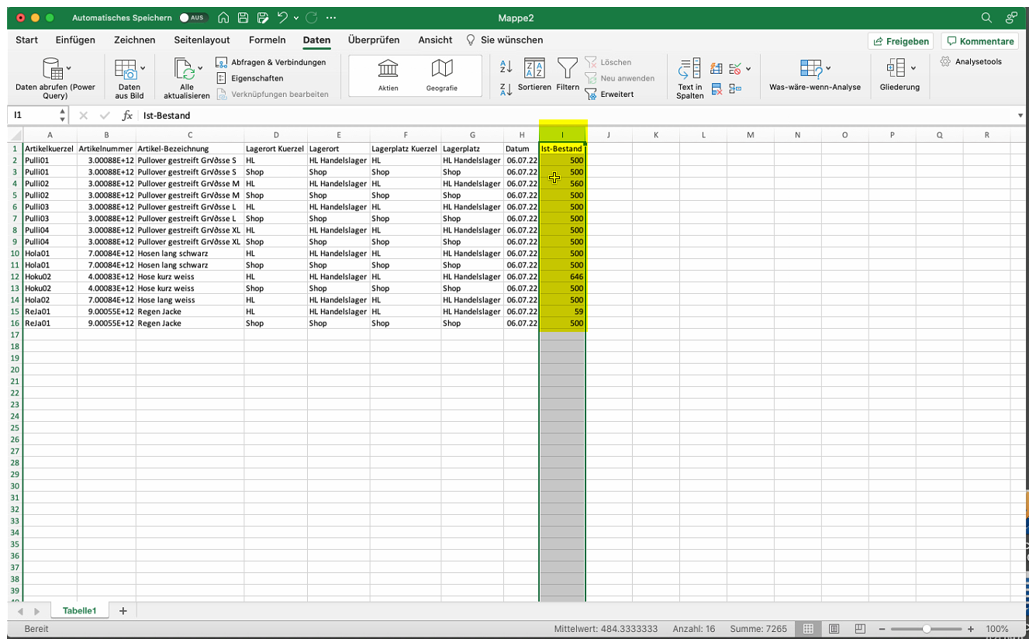Screen dimensions: 1033x643
Task: Switch to the Einfügen ribbon tab
Action: (75, 40)
